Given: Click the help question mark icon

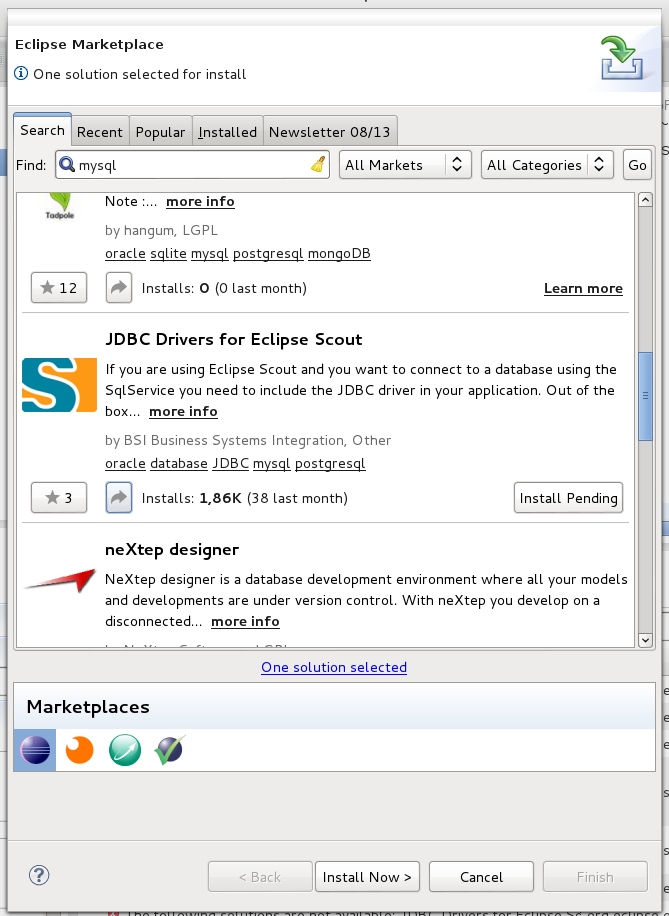Looking at the screenshot, I should coord(39,875).
